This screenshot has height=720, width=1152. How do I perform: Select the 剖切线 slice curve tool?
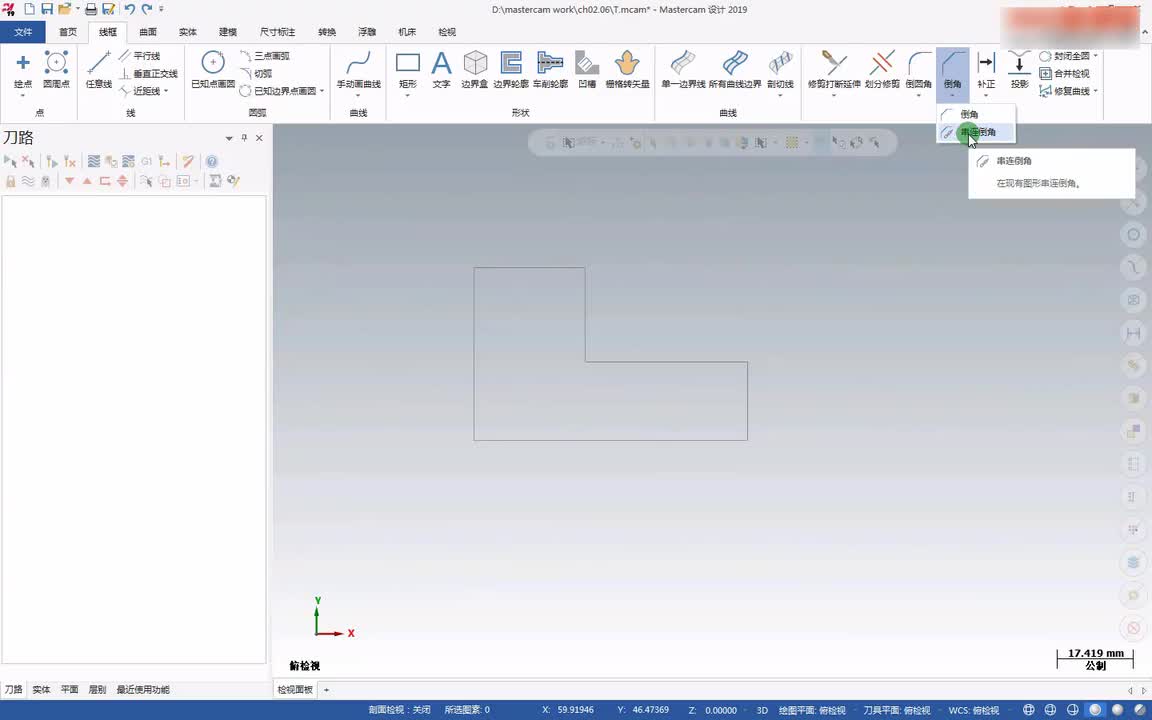point(780,71)
